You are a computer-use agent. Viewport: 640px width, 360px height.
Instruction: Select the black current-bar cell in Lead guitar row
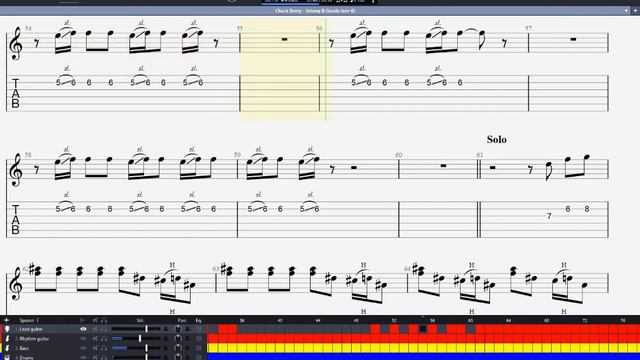(x=422, y=329)
